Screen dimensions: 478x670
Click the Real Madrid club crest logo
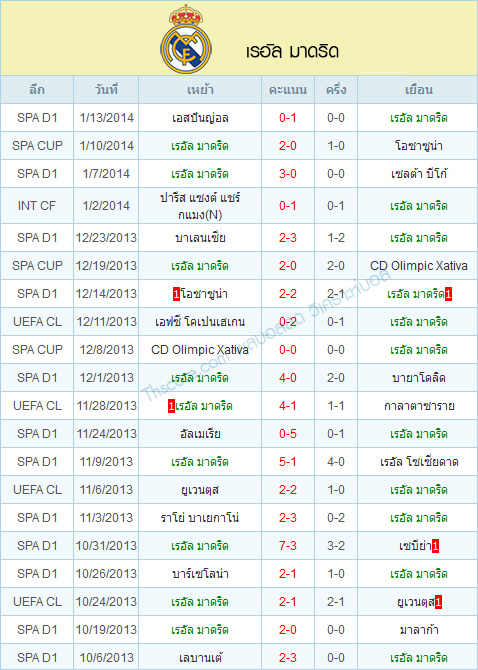186,39
